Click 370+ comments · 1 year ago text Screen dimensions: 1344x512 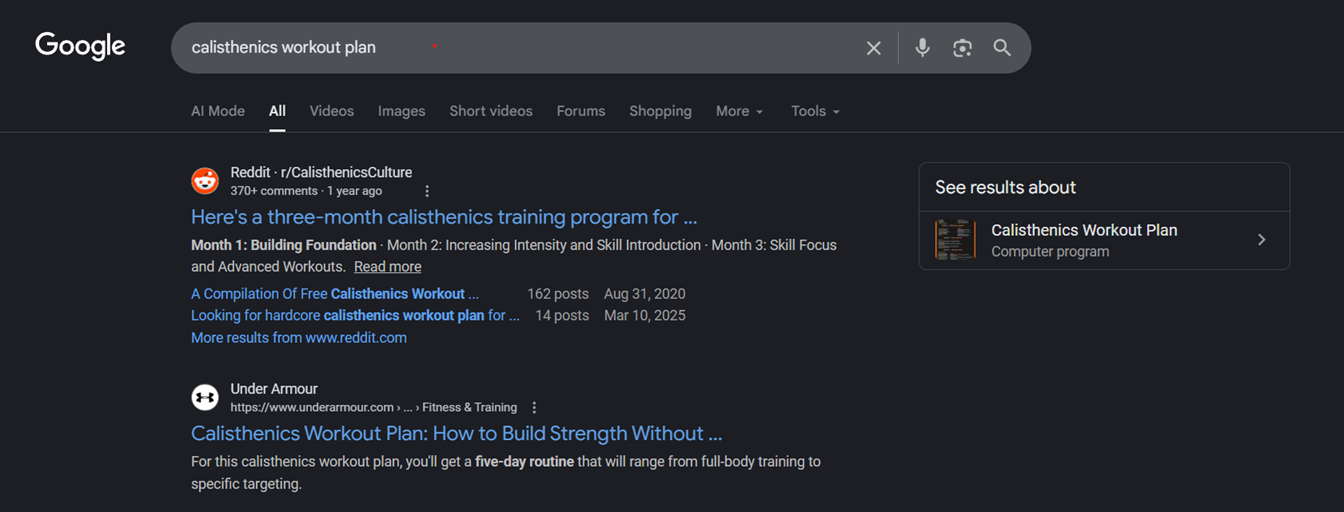coord(306,191)
